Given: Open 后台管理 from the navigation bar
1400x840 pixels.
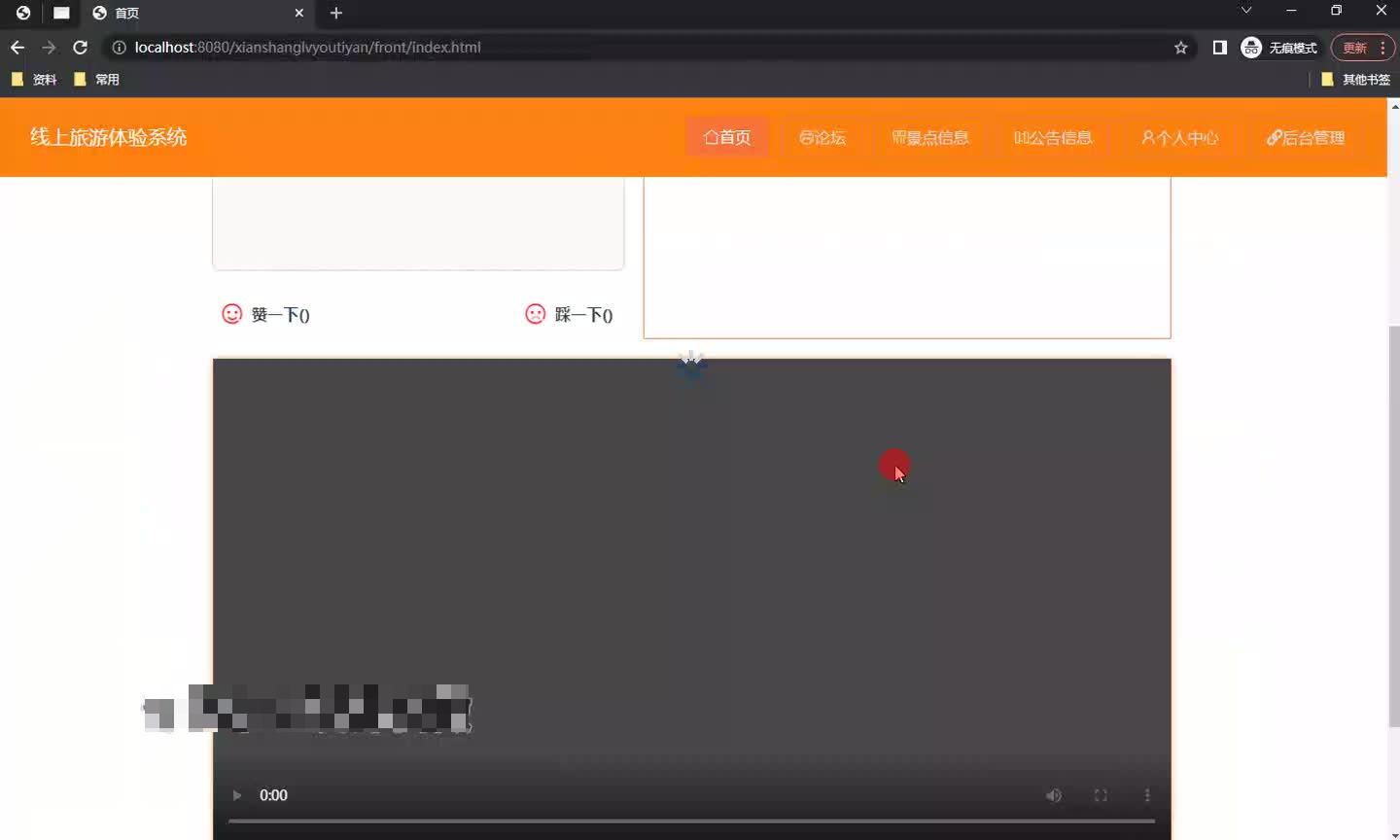Looking at the screenshot, I should tap(1306, 137).
